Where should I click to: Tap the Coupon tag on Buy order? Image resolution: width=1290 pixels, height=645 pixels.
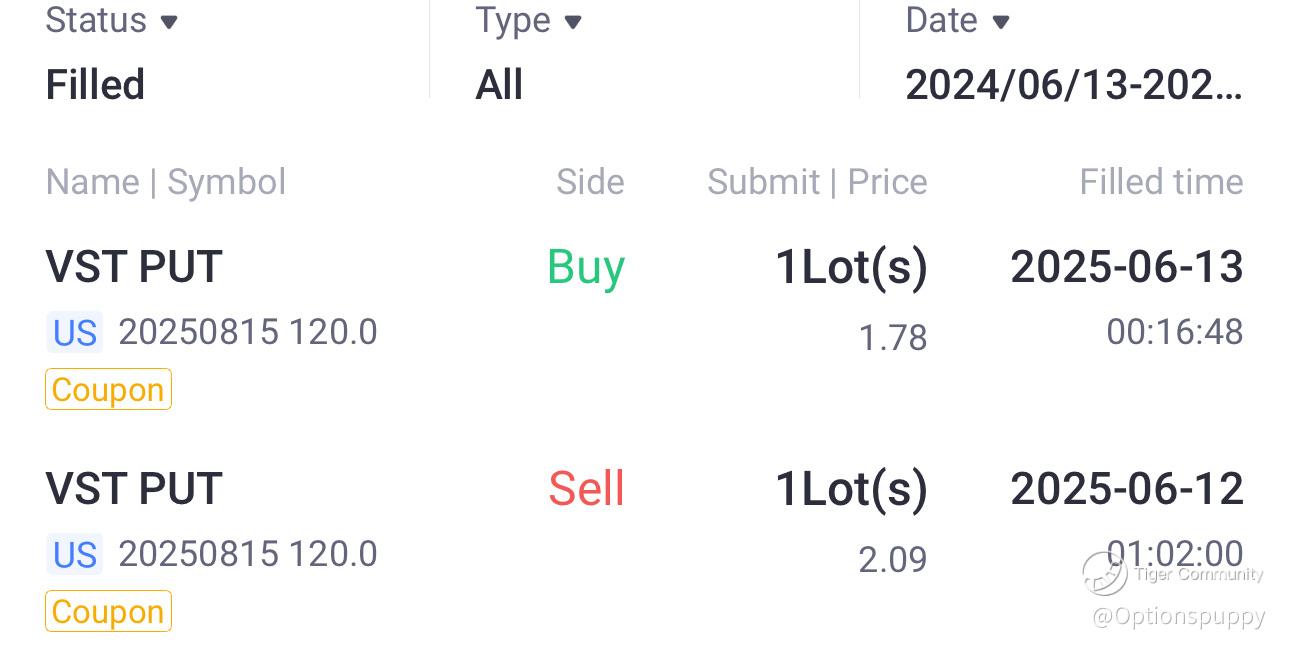coord(108,390)
